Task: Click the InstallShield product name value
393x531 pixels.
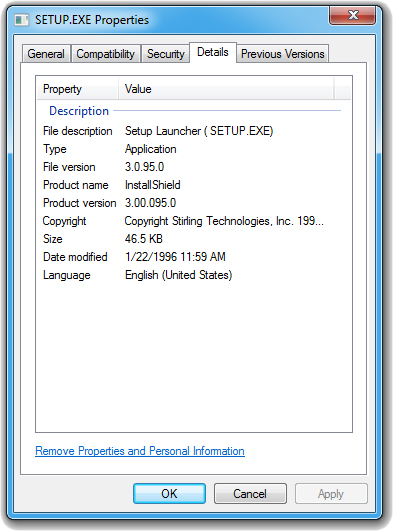Action: click(x=152, y=185)
